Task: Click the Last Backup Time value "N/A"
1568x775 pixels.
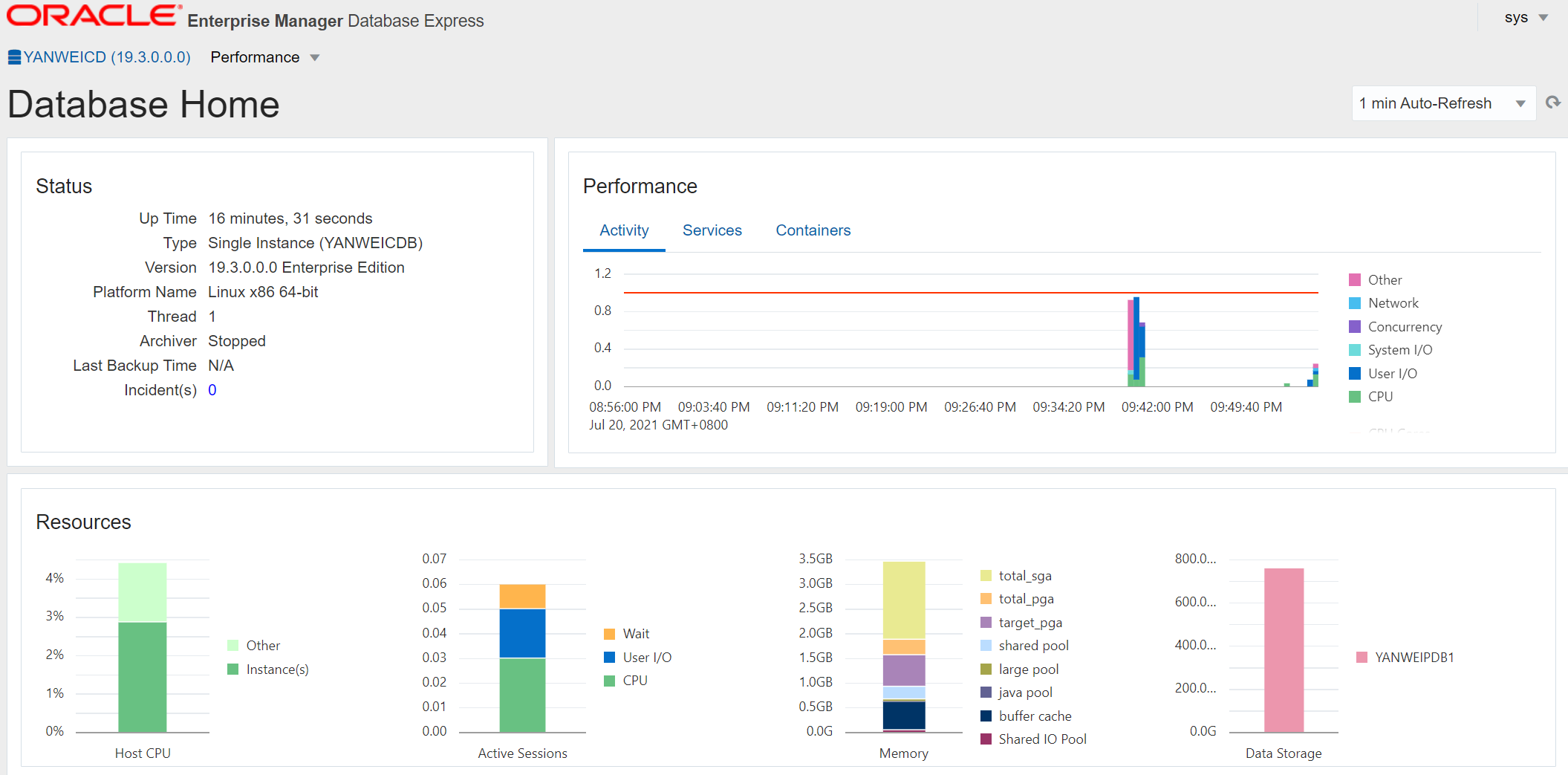Action: click(x=221, y=366)
